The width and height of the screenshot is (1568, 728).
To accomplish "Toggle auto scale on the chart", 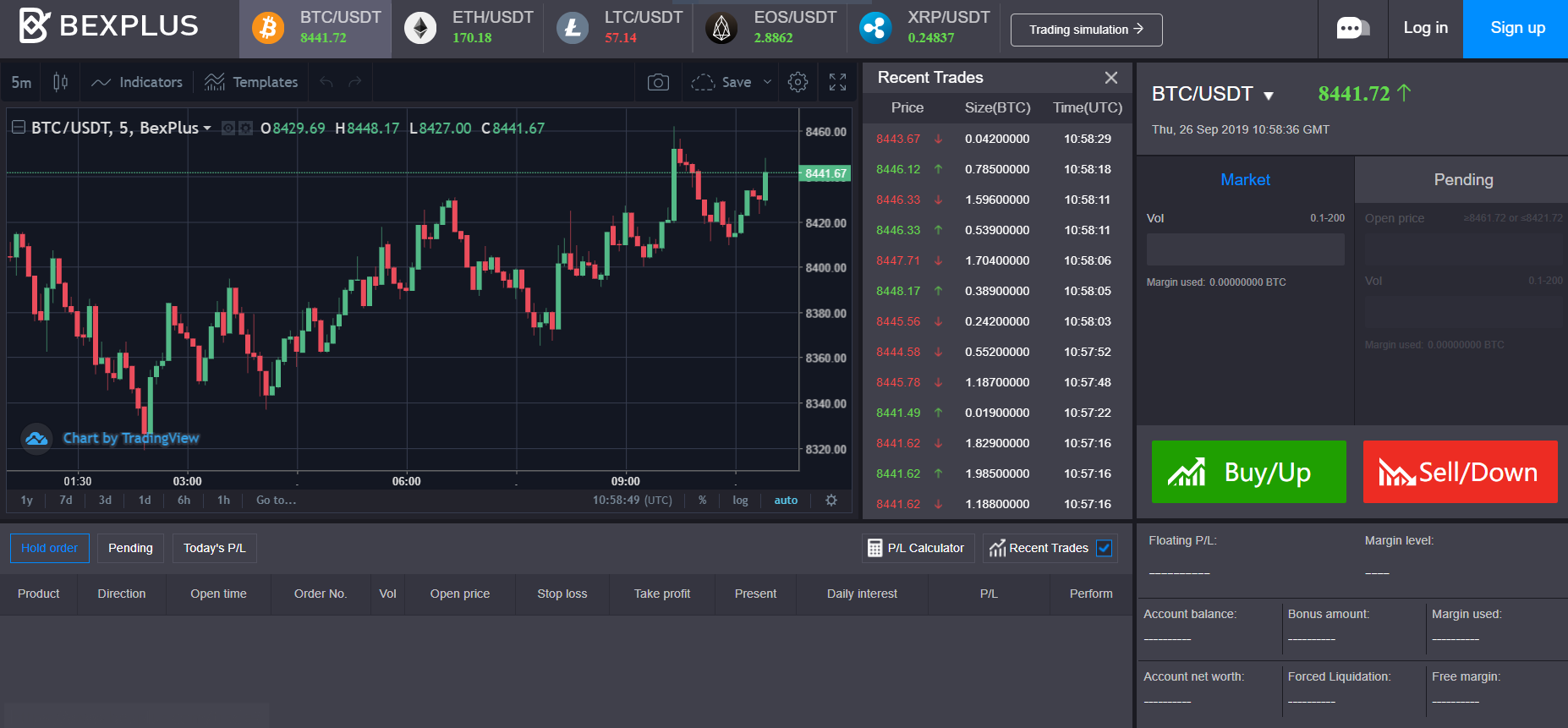I will tap(786, 500).
